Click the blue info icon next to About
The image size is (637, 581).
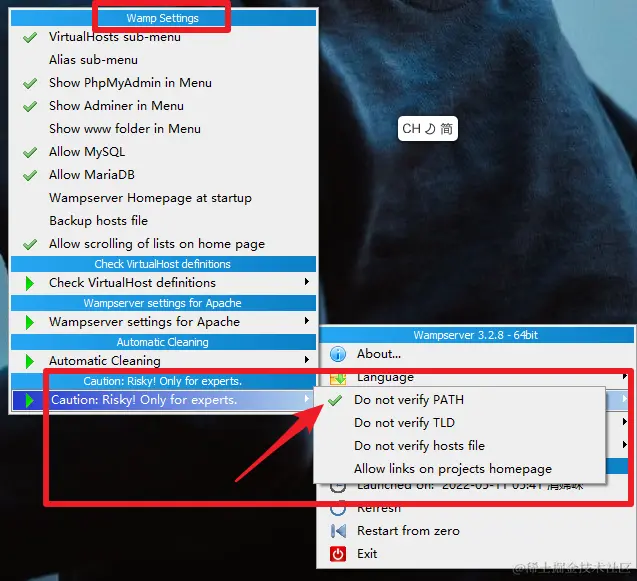(x=338, y=354)
